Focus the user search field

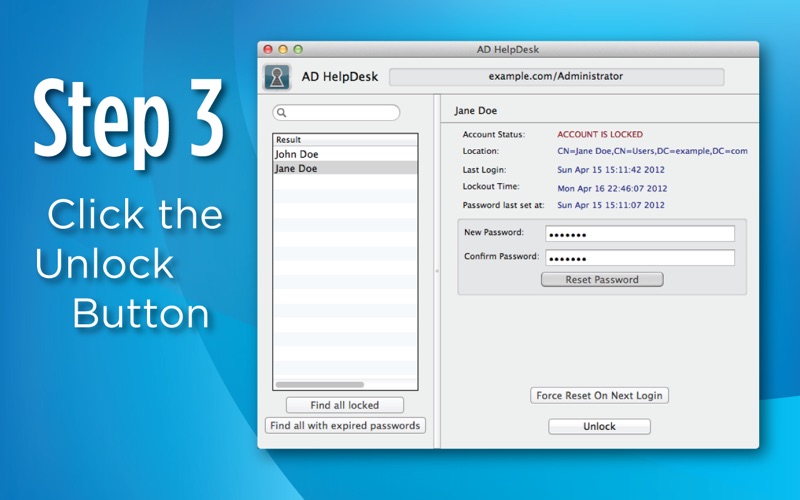pyautogui.click(x=336, y=113)
